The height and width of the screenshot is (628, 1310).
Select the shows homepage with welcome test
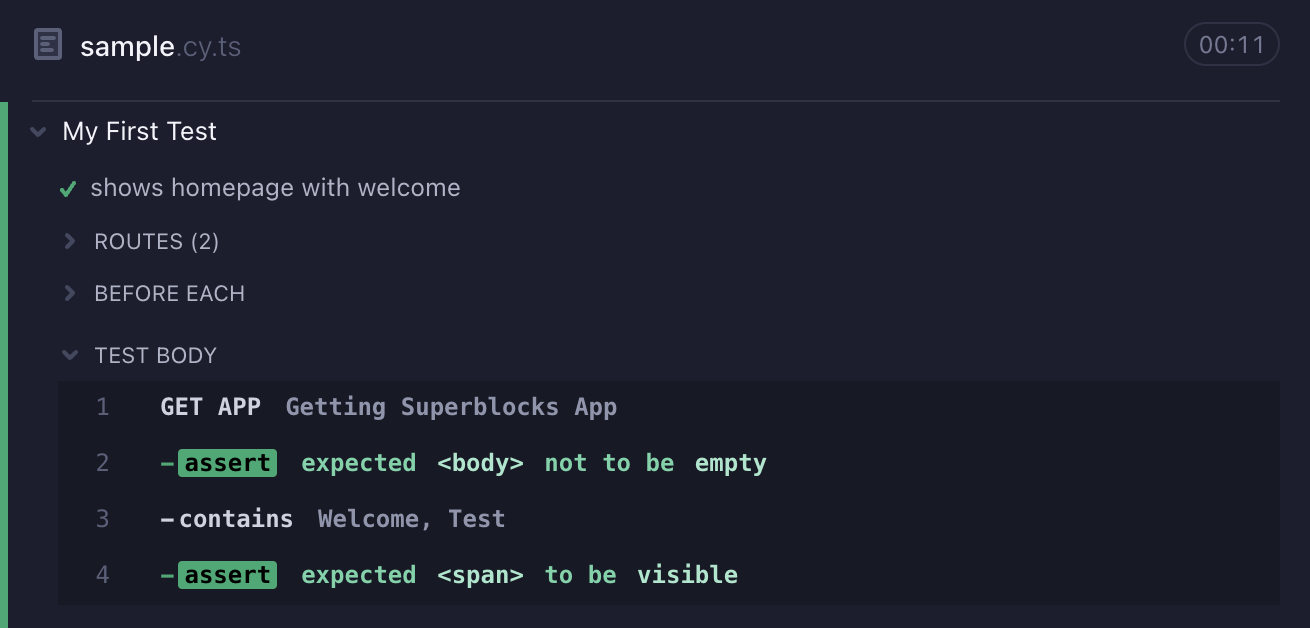point(275,188)
